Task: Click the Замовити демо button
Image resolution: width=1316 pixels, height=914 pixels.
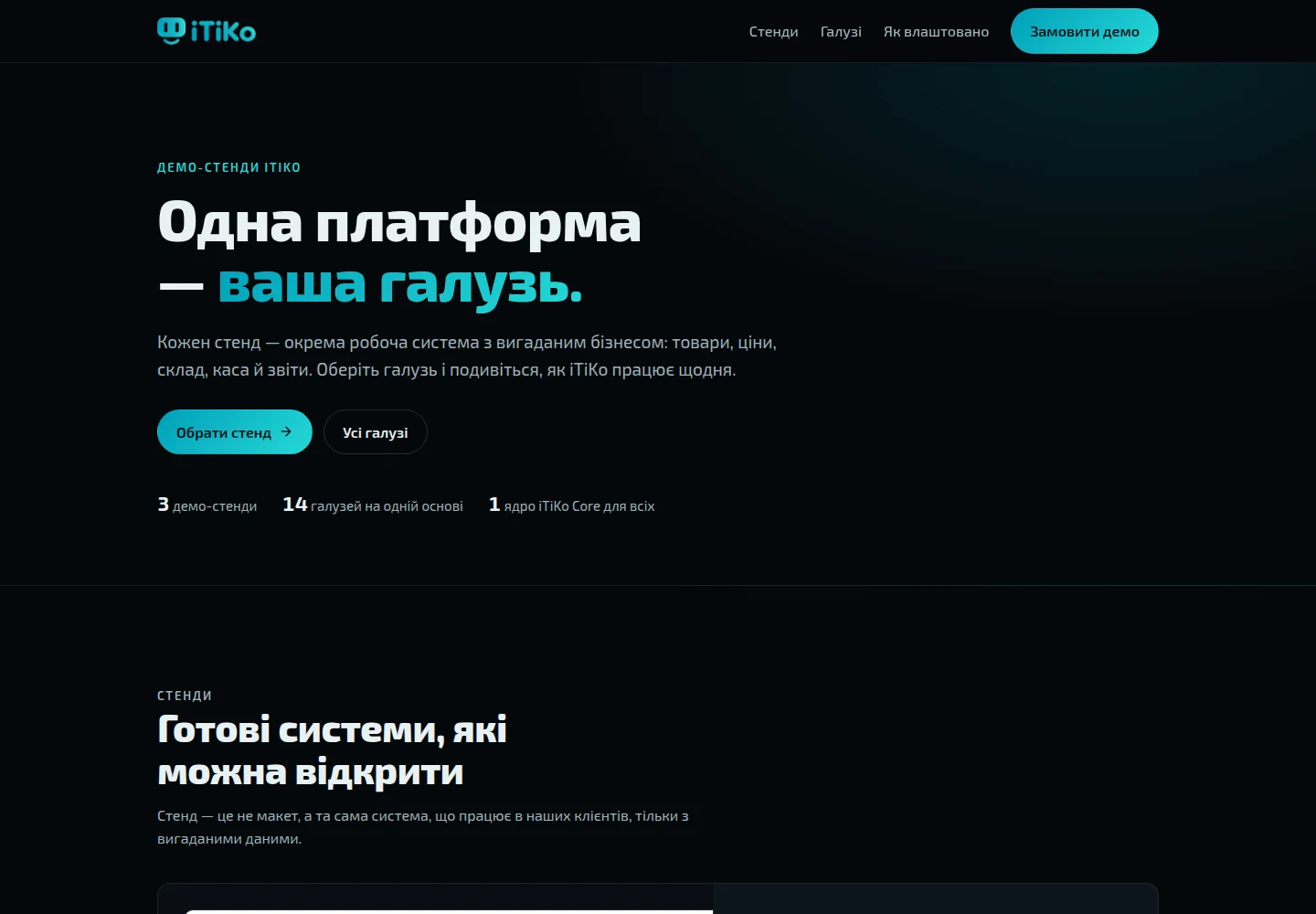Action: tap(1084, 31)
